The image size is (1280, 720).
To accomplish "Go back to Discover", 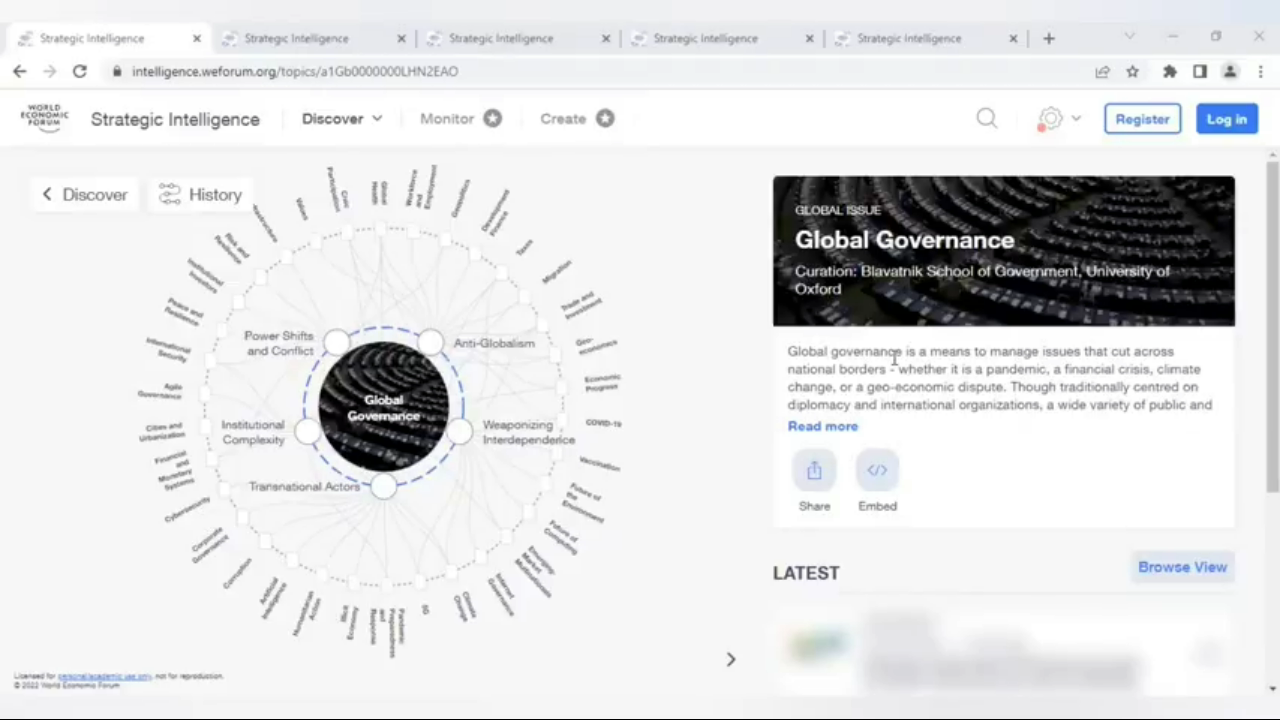I will [85, 195].
